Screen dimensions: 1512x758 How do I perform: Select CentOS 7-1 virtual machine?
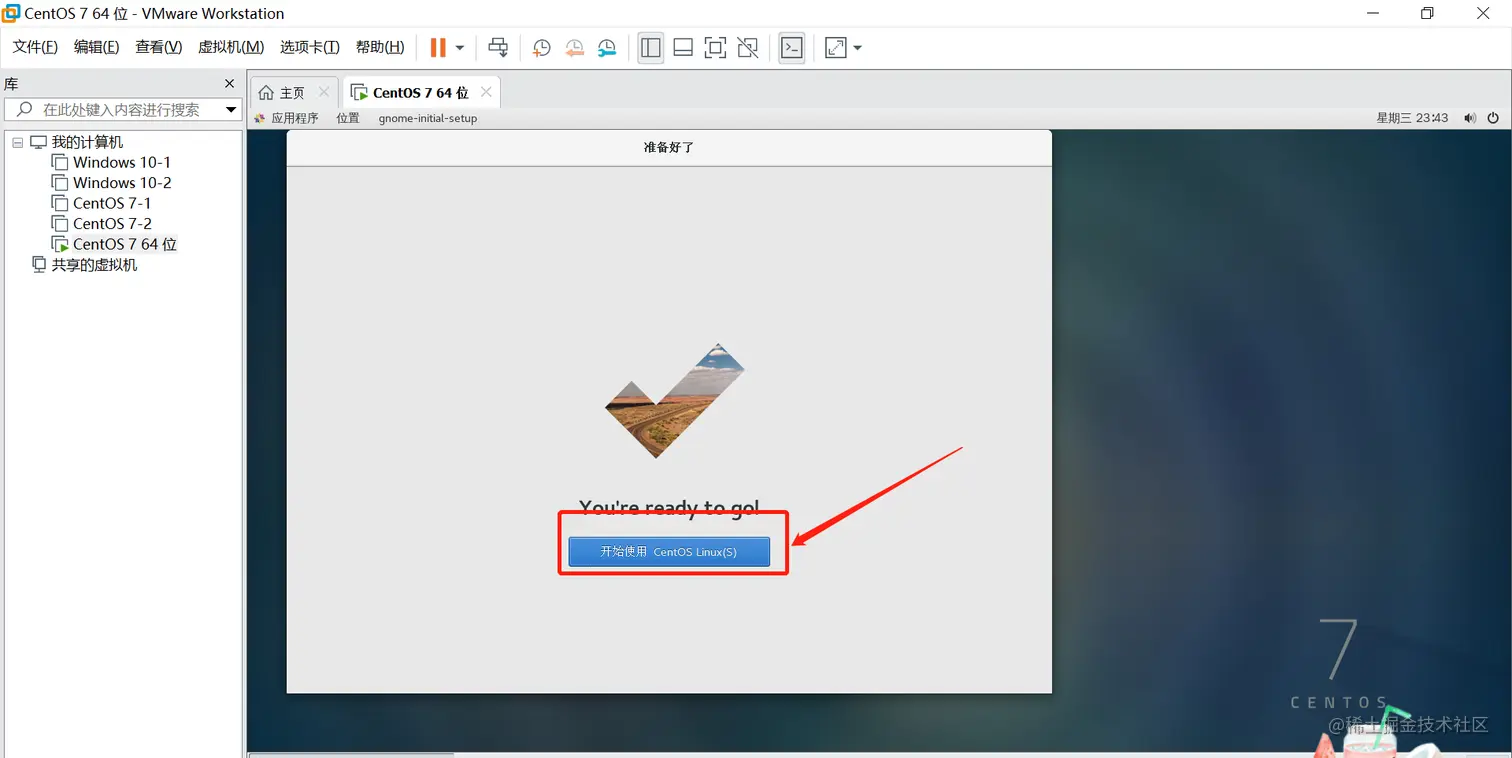112,203
